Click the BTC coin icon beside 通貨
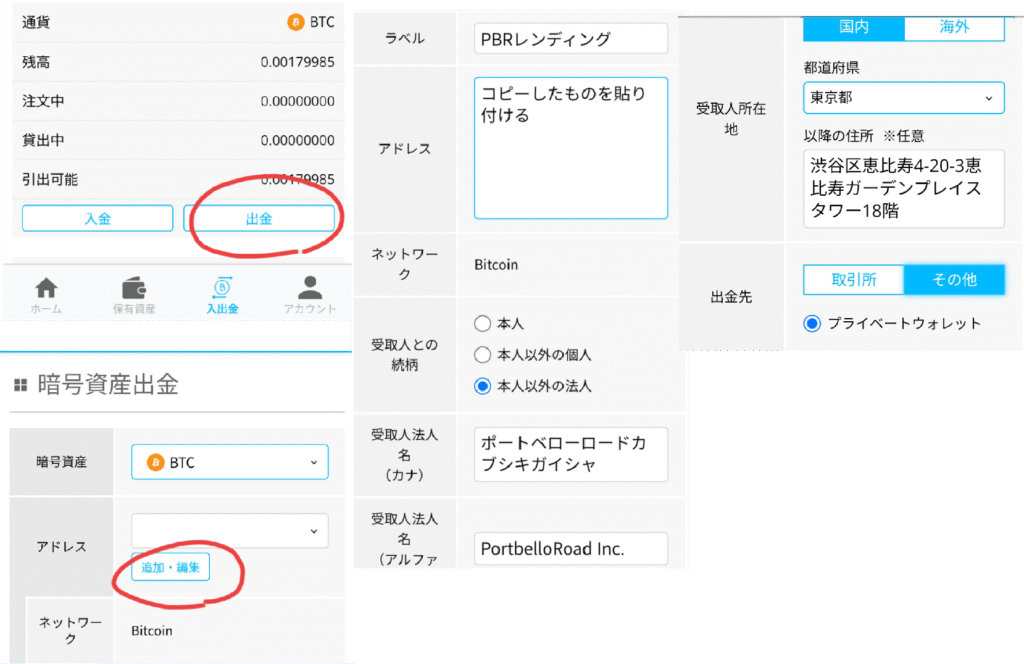Screen dimensions: 1024x664 [x=295, y=22]
